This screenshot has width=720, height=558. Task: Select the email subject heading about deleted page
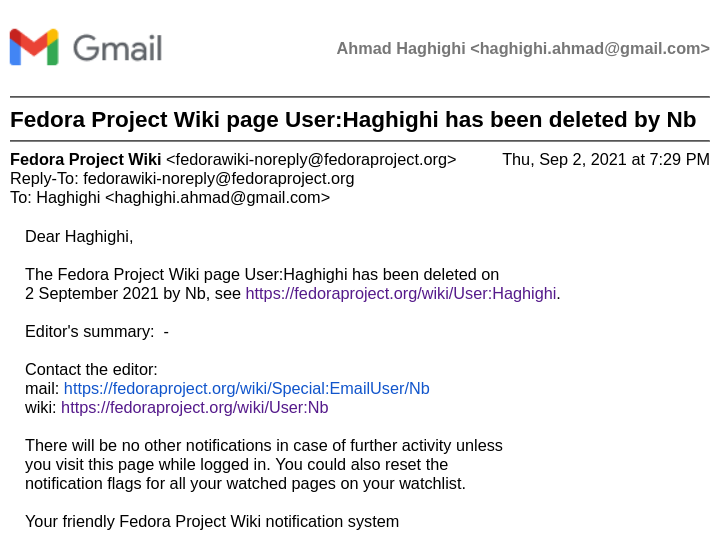point(353,120)
